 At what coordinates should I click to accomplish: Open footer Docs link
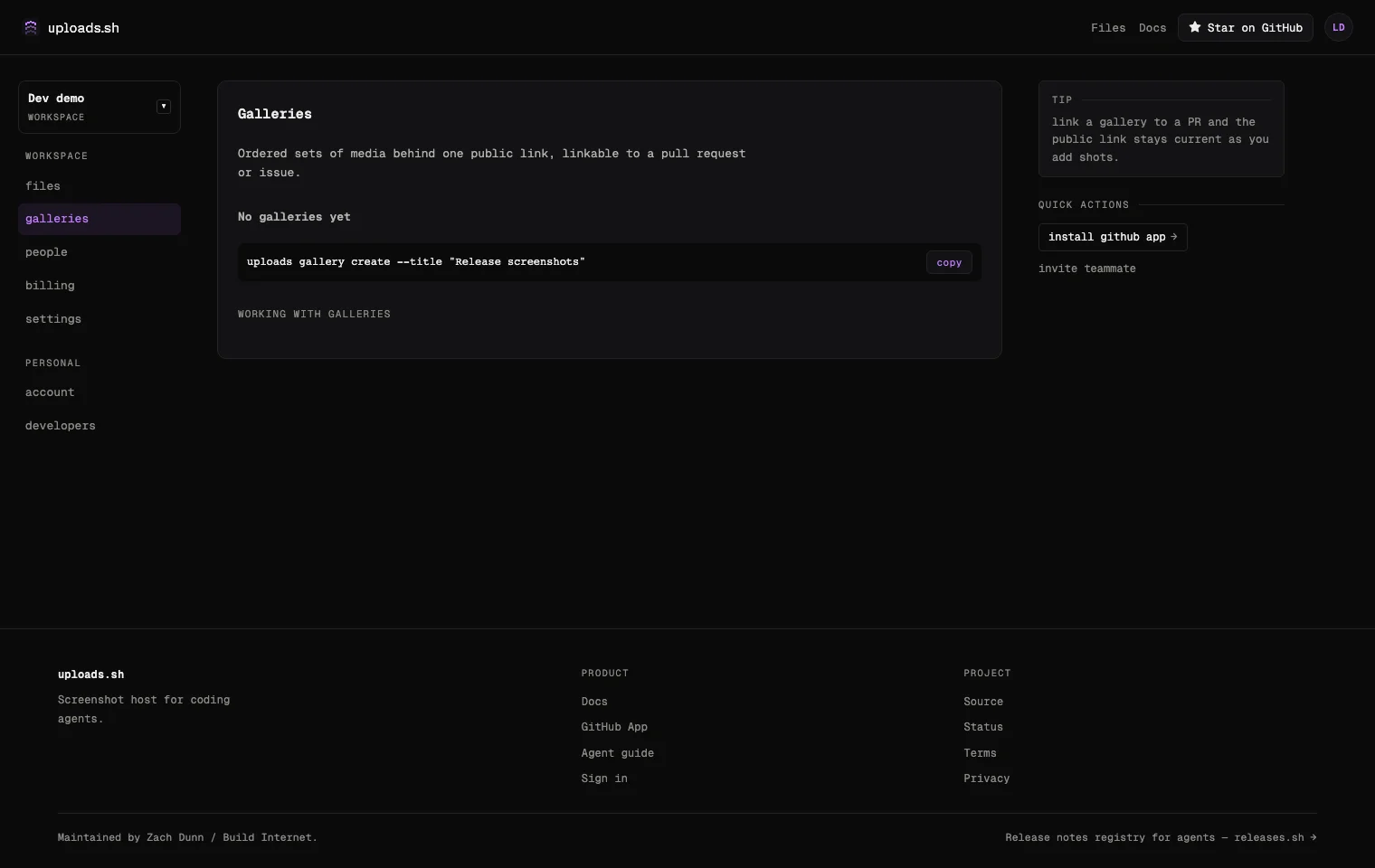594,702
